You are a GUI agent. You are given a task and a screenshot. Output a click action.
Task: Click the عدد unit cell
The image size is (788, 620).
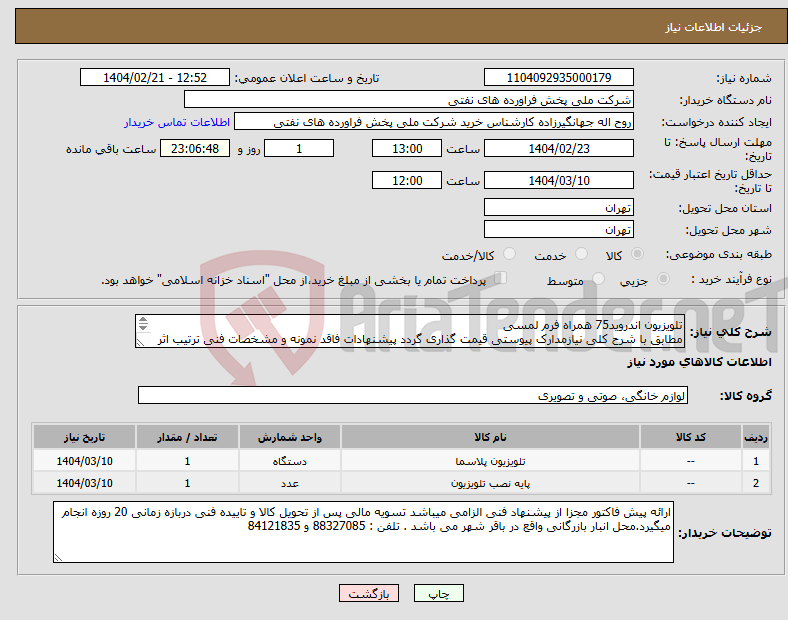pos(289,483)
